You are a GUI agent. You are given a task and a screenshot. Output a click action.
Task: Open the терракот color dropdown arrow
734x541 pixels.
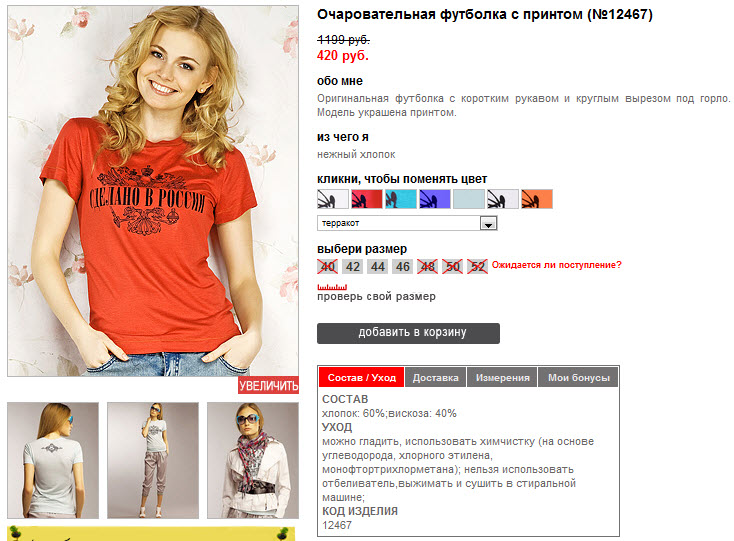click(x=488, y=223)
